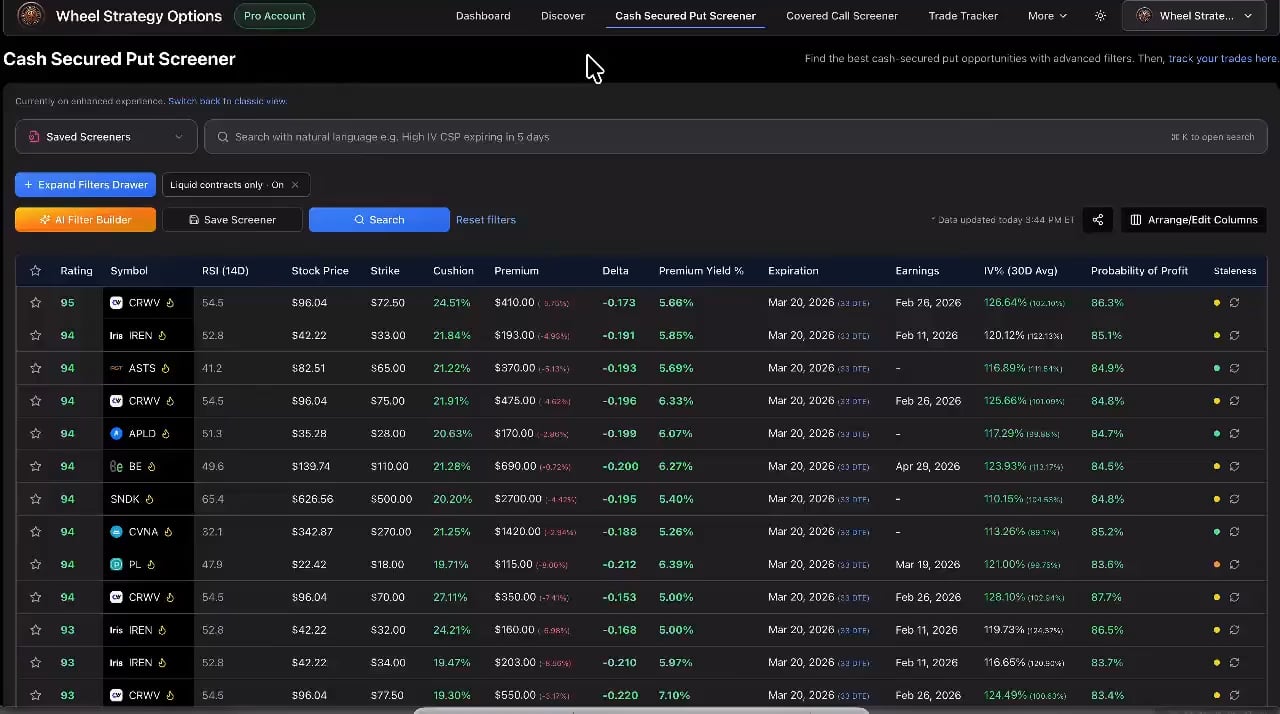The width and height of the screenshot is (1280, 714).
Task: Star the IREN row with $33.00 strike
Action: click(36, 336)
